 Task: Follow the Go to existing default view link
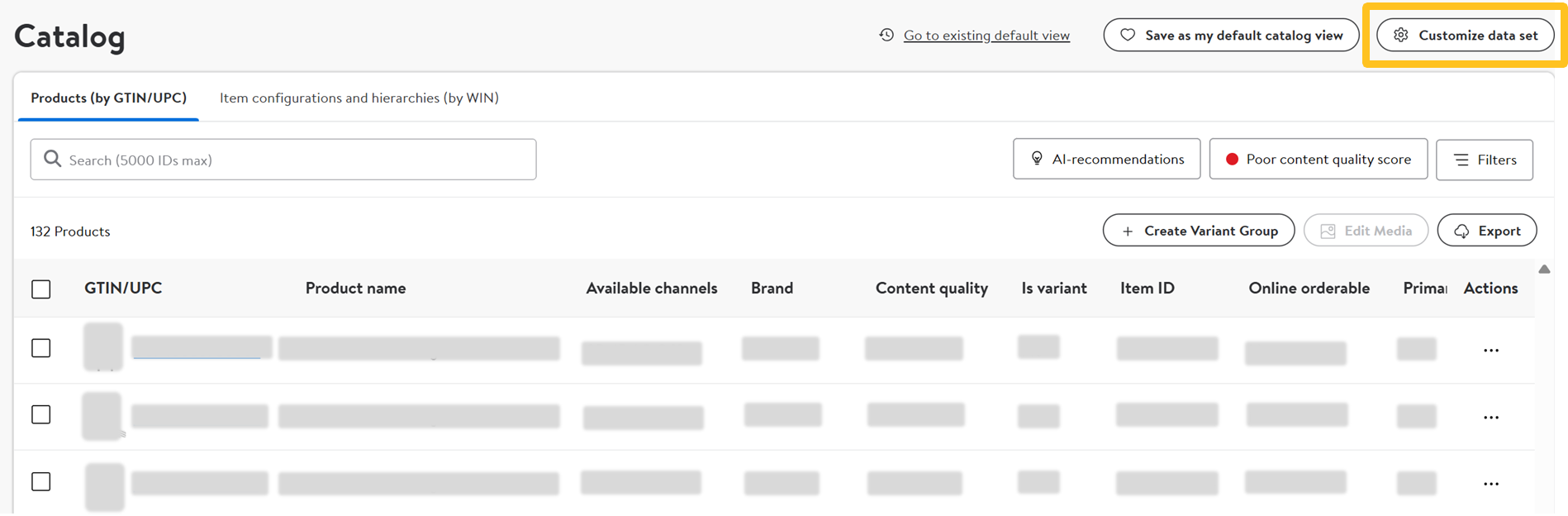pos(986,36)
